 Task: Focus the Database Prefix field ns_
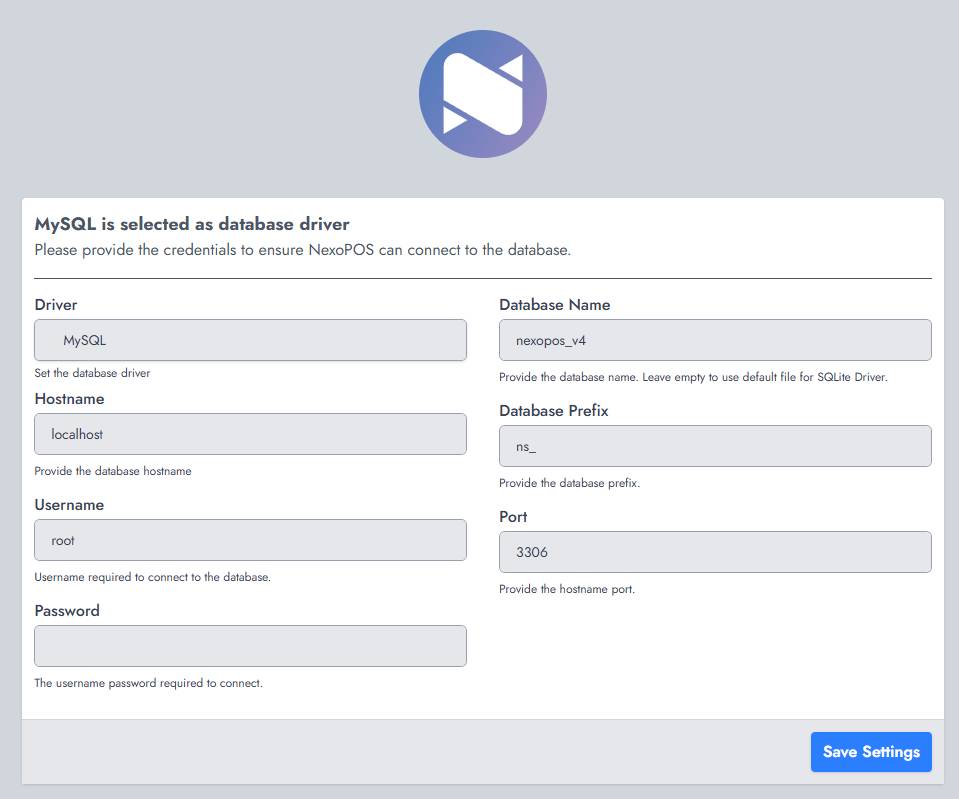(x=715, y=446)
